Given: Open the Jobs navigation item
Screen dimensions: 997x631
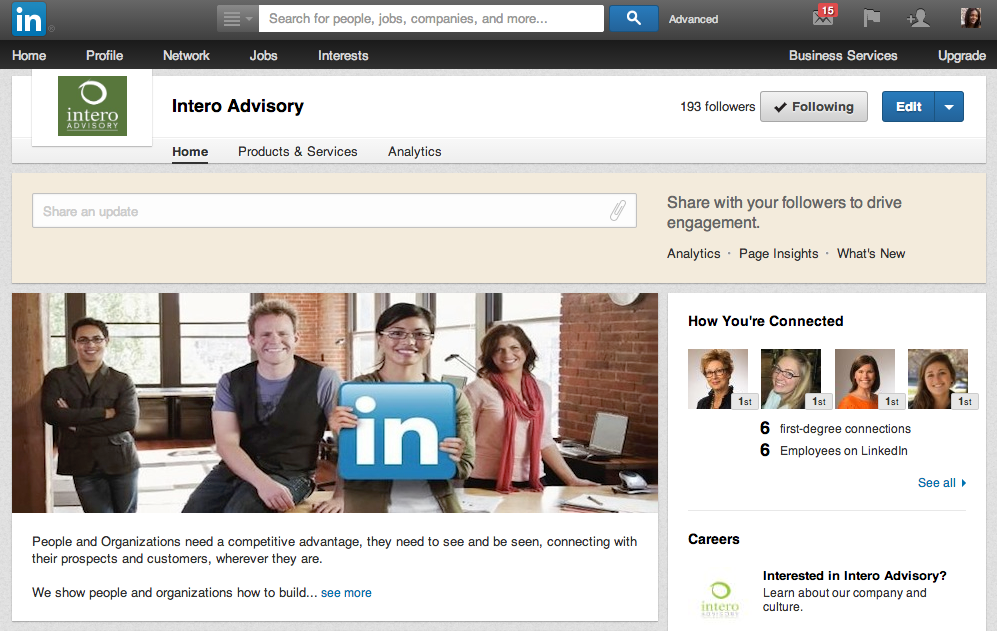Looking at the screenshot, I should pyautogui.click(x=263, y=55).
